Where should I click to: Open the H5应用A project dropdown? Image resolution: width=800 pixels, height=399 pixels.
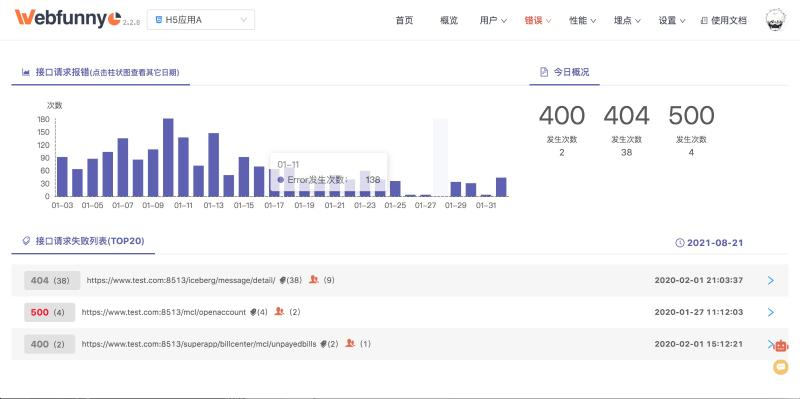(201, 20)
